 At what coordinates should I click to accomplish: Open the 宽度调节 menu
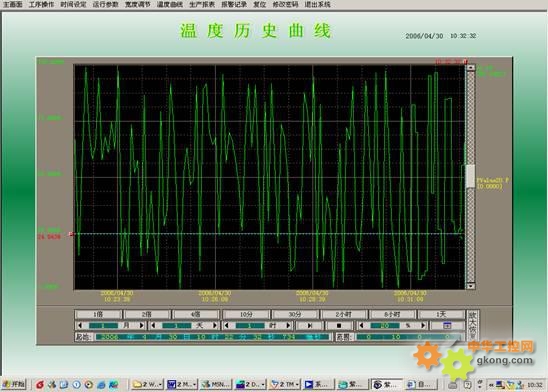(x=137, y=5)
